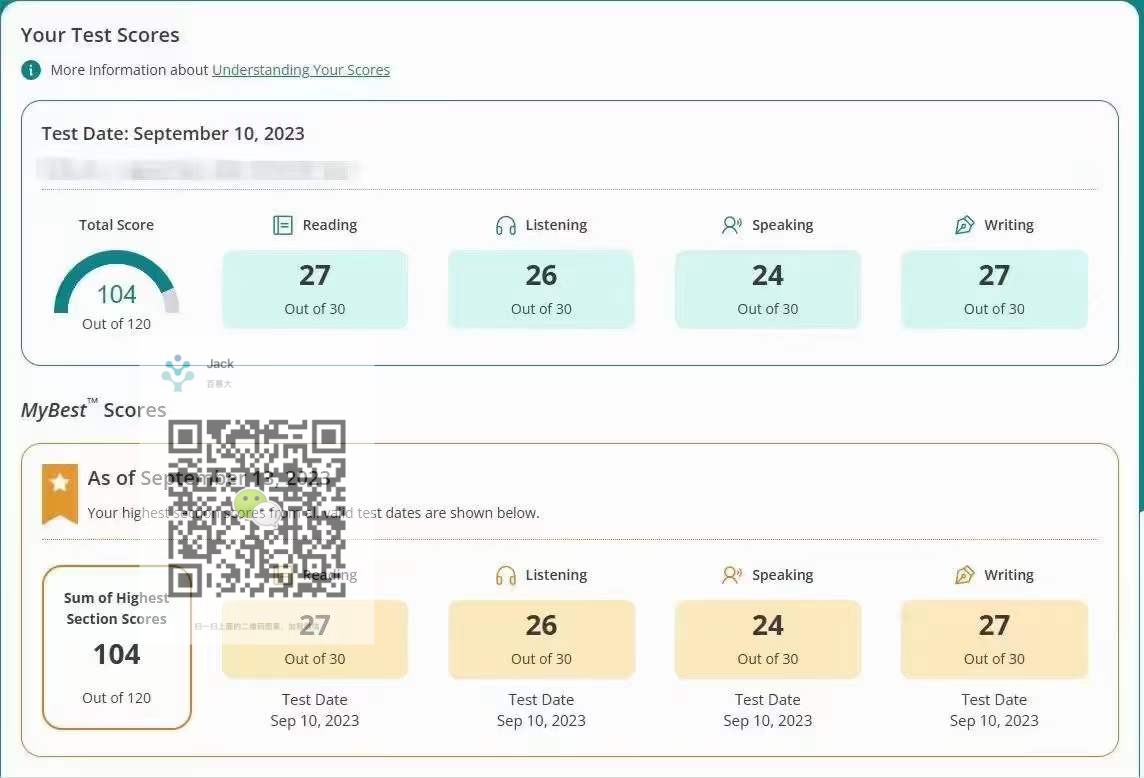The height and width of the screenshot is (778, 1144).
Task: Click the Writing pen icon in Test Scores
Action: coord(965,225)
